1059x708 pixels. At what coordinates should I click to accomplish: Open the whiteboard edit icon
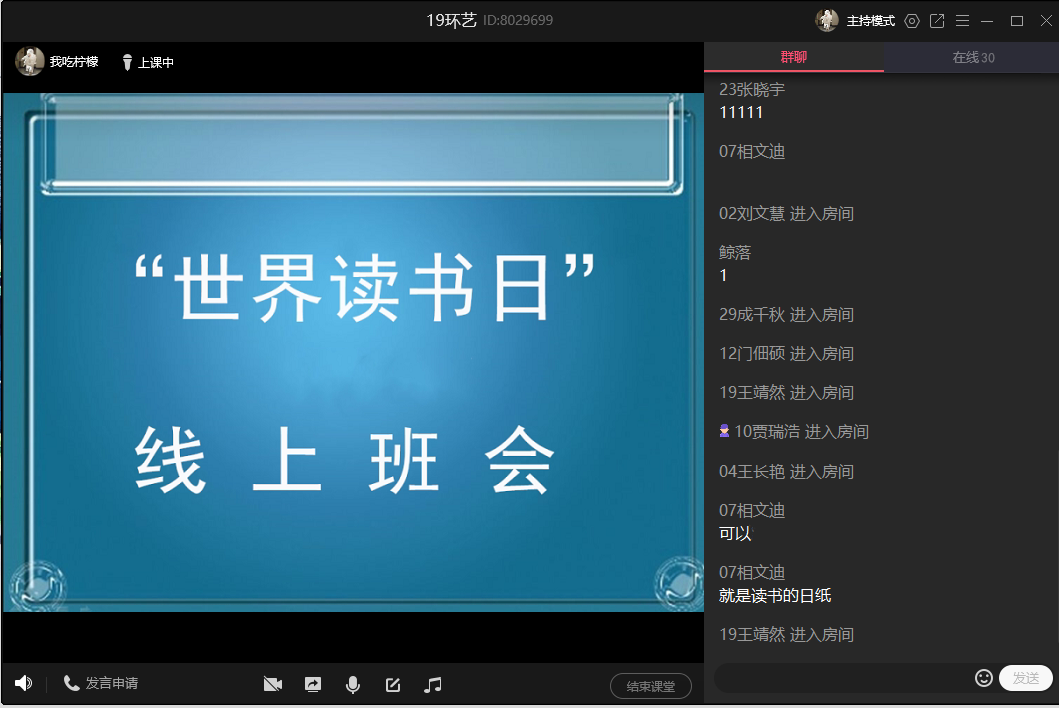click(x=393, y=685)
